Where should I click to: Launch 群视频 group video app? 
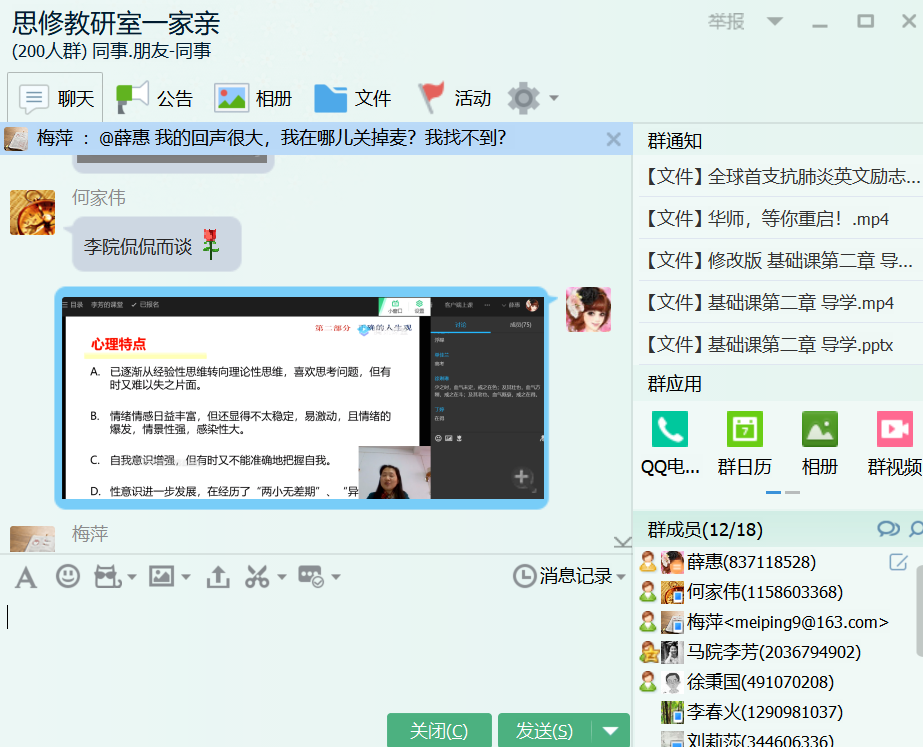click(894, 430)
